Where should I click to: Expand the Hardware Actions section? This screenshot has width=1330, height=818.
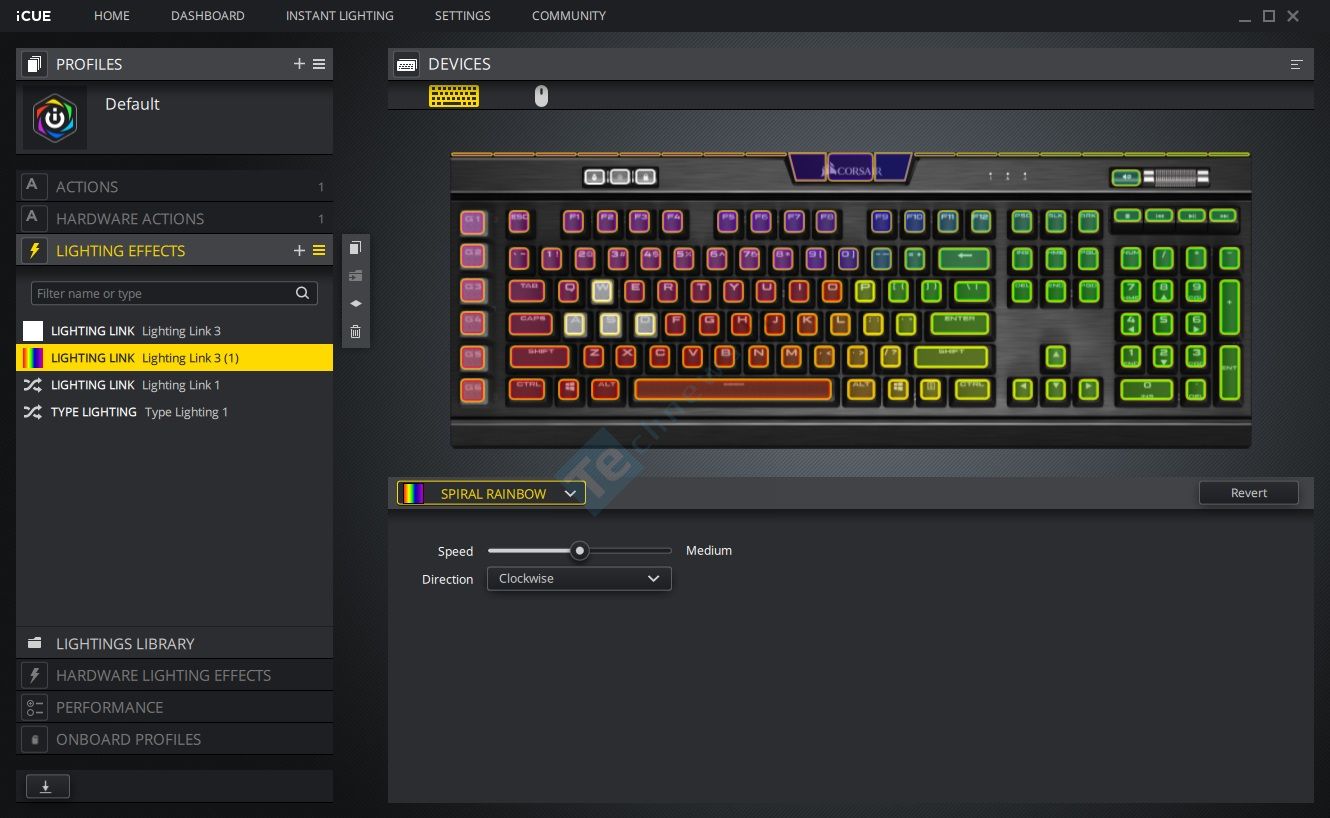coord(174,219)
